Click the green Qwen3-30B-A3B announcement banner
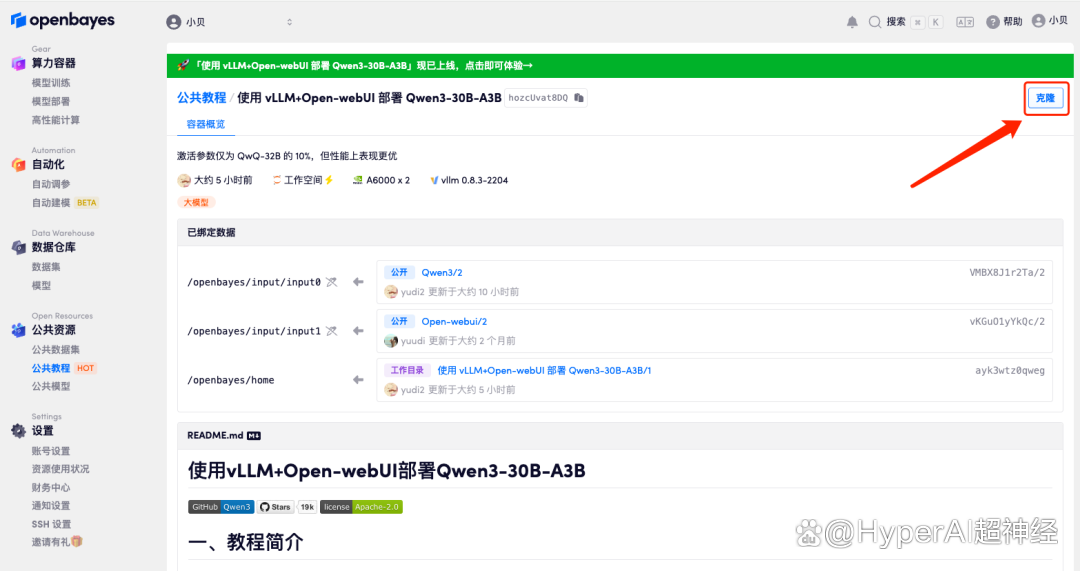The width and height of the screenshot is (1080, 571). coord(619,65)
